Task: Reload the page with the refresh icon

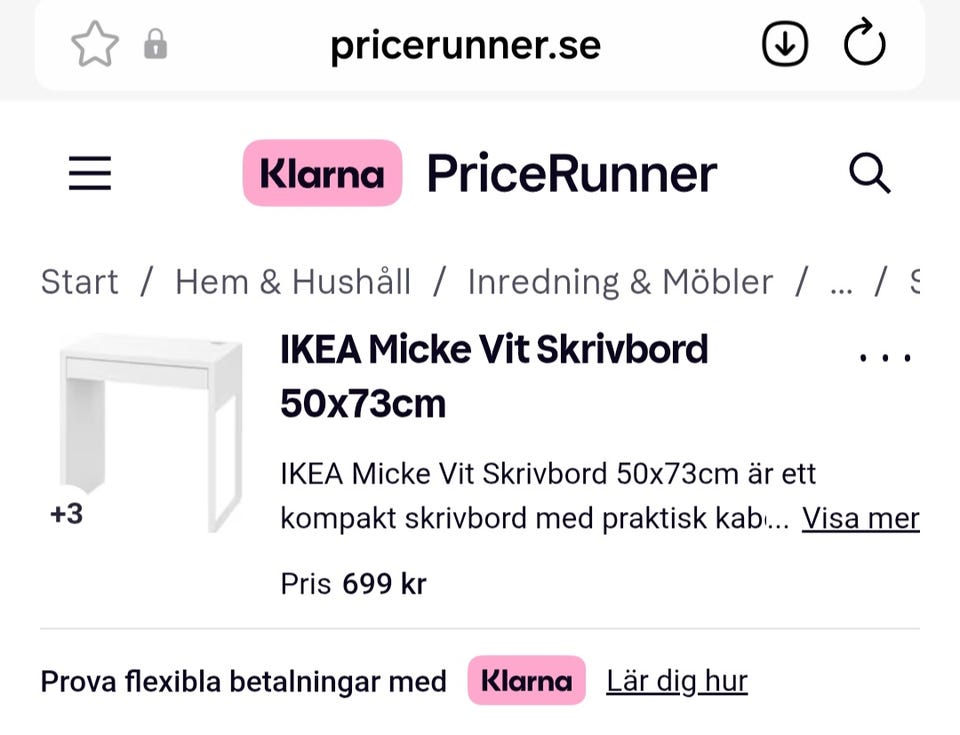Action: click(864, 43)
